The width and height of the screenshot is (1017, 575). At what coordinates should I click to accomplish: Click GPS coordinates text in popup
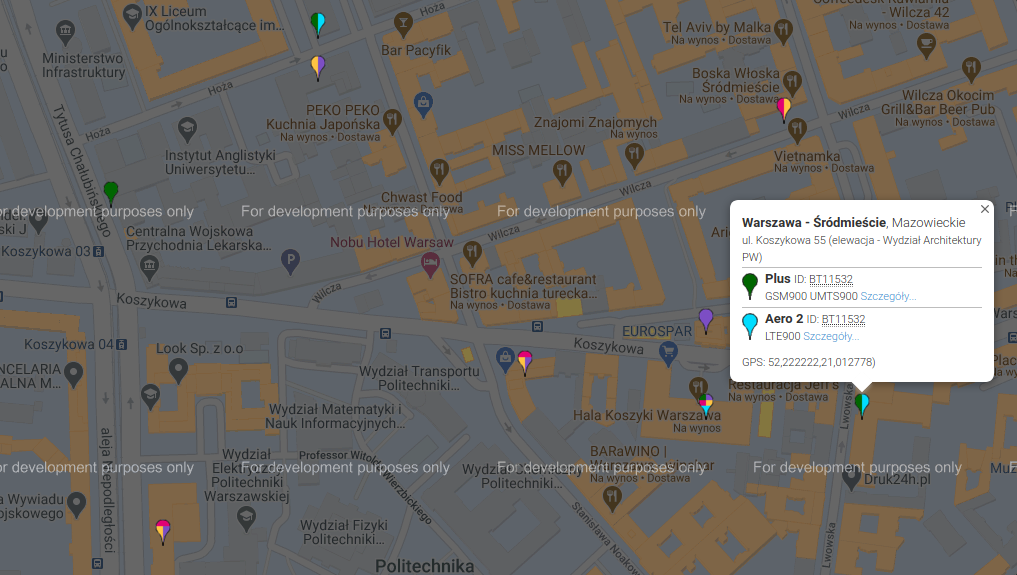point(809,362)
